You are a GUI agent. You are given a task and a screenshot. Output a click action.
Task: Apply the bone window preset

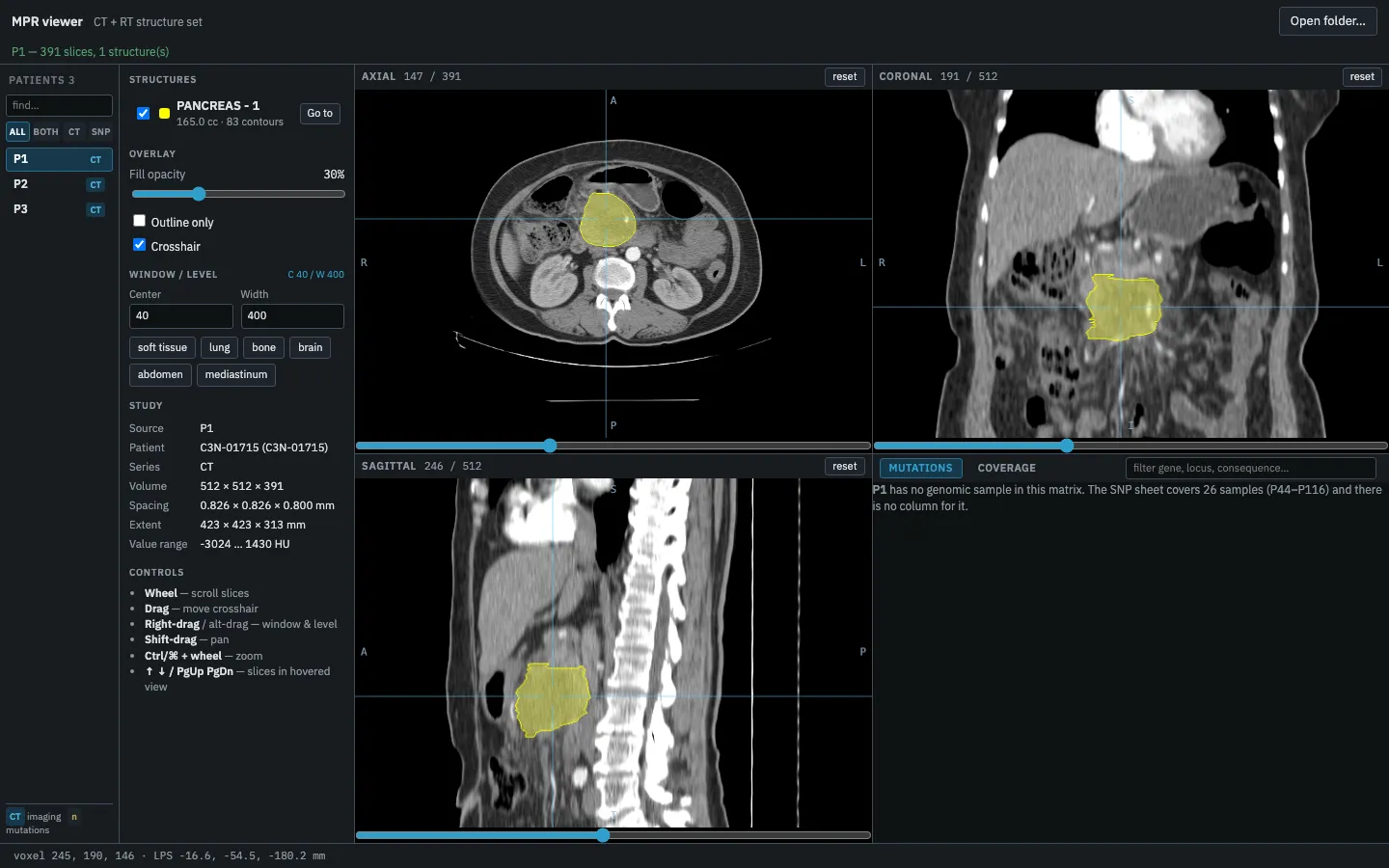click(264, 348)
